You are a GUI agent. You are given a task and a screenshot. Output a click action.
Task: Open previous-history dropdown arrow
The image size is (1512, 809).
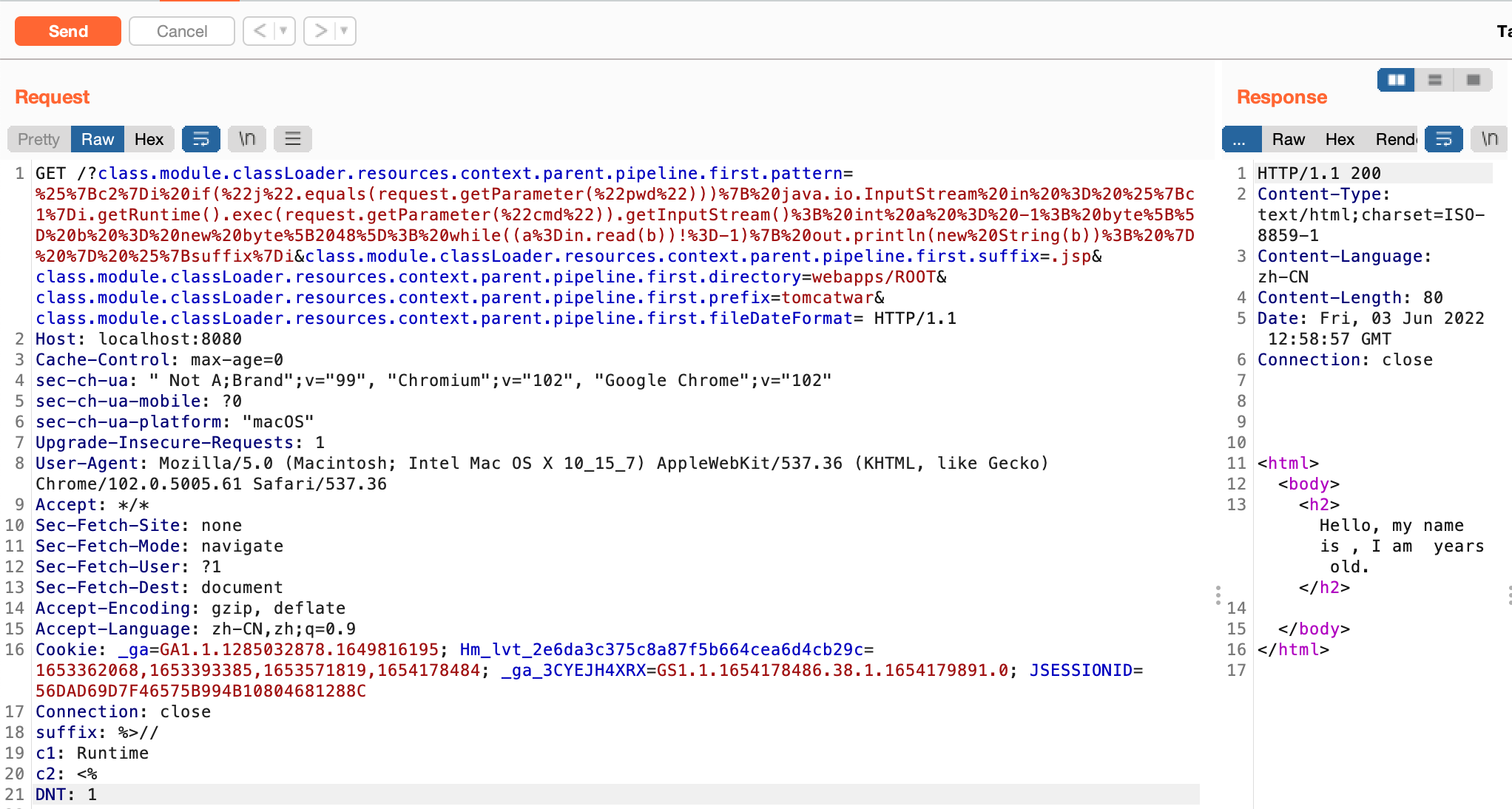pos(284,31)
